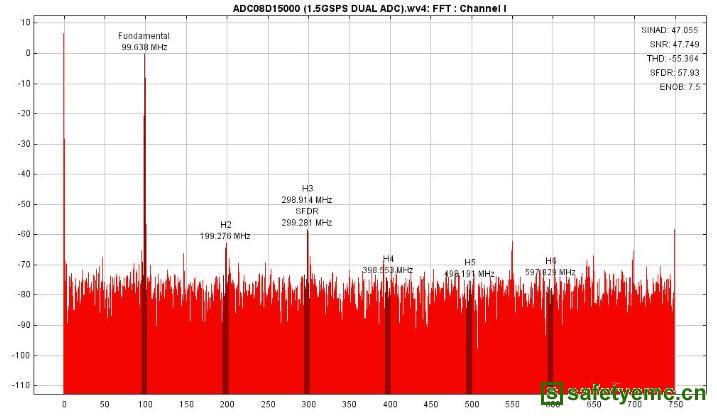This screenshot has height=416, width=717.
Task: Click the H3 298.914 MHz harmonic label
Action: [x=307, y=194]
